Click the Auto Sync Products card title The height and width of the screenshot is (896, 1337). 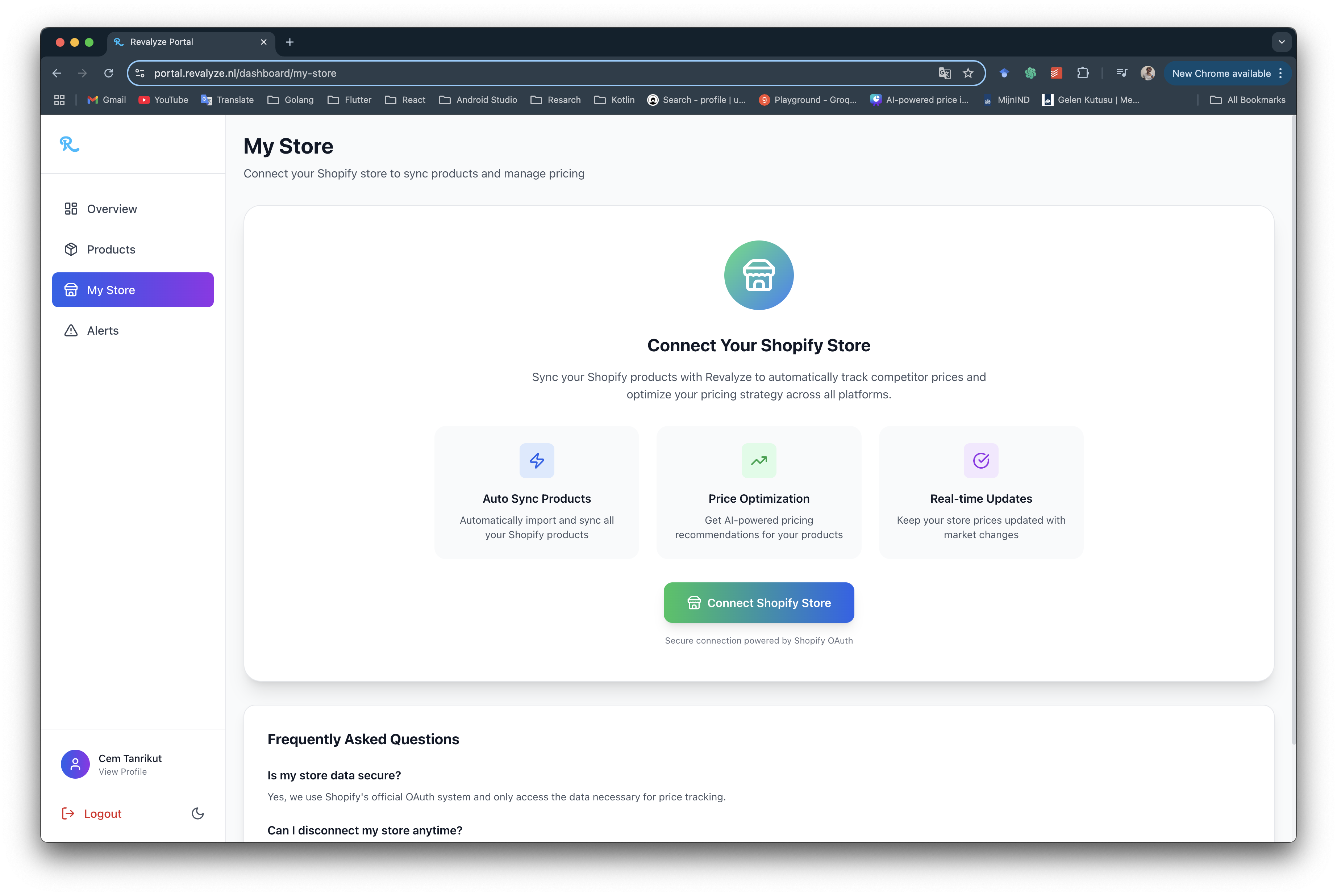(x=537, y=499)
